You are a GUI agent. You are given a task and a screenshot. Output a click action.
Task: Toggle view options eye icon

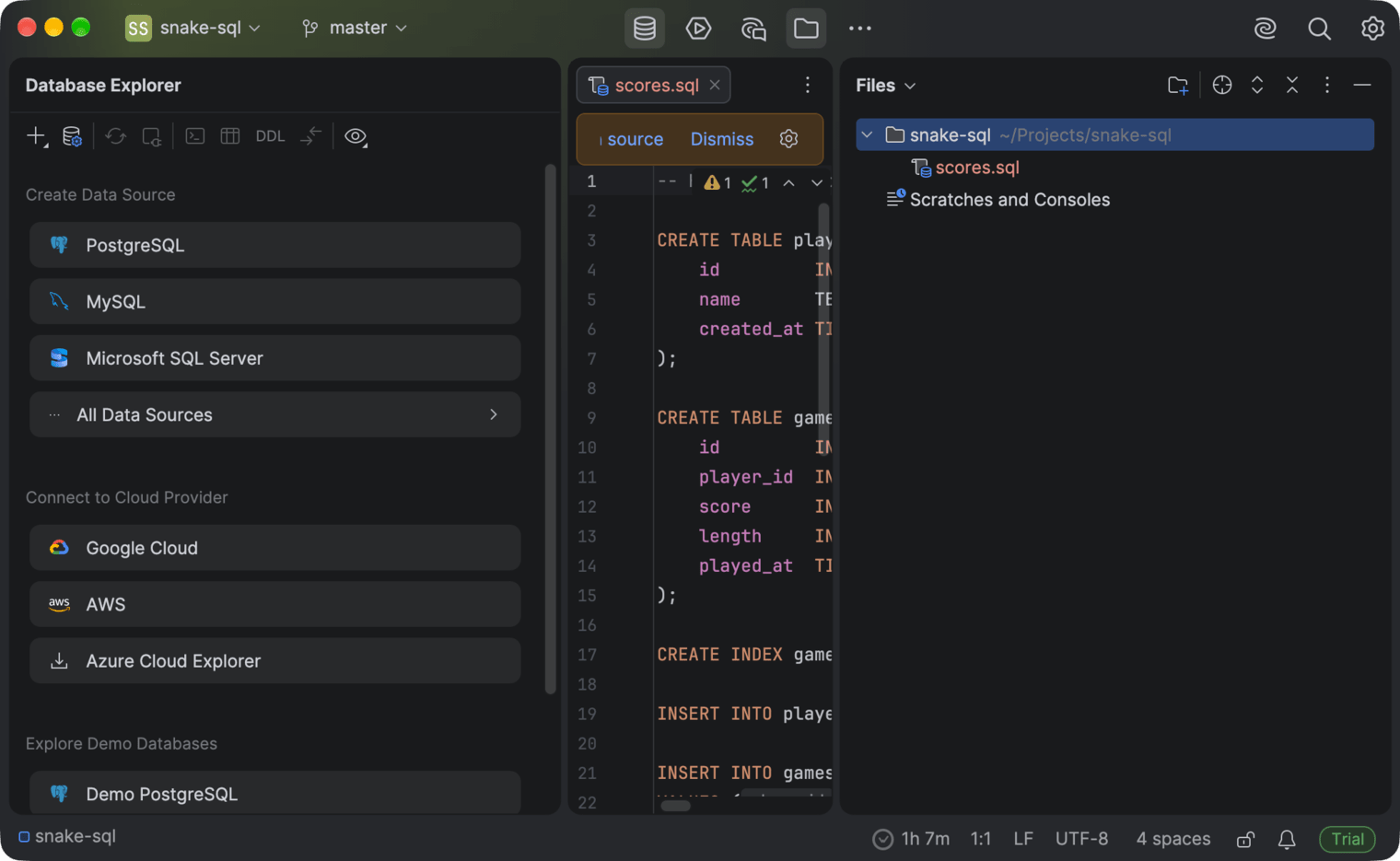click(x=356, y=136)
